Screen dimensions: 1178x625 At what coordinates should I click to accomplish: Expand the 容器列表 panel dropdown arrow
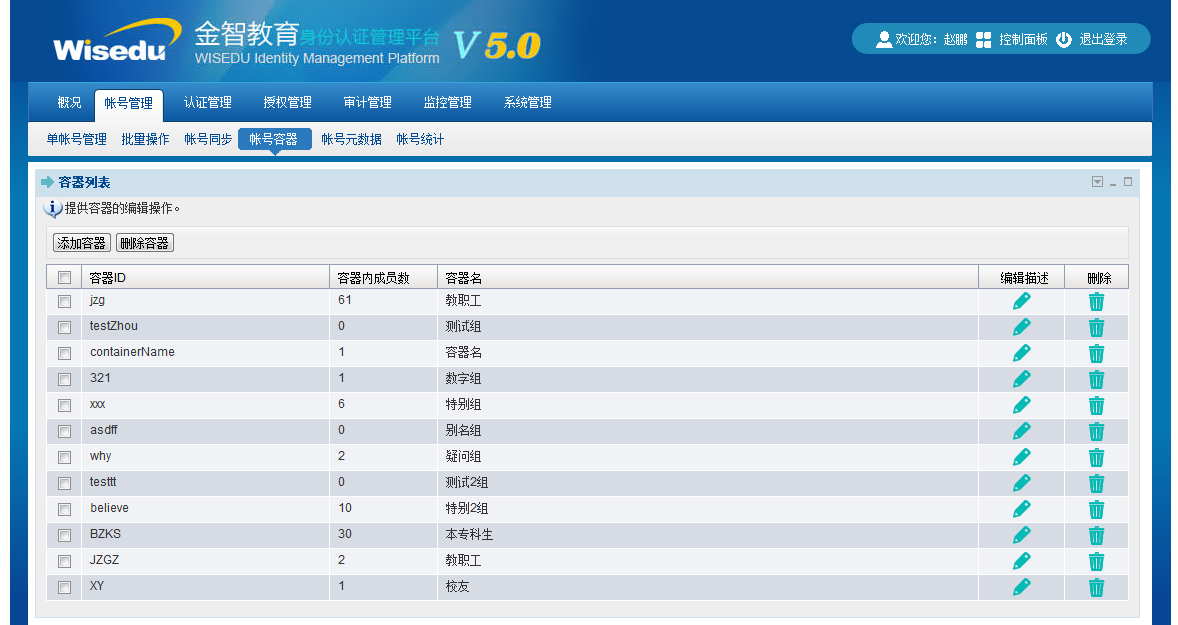click(x=1097, y=182)
